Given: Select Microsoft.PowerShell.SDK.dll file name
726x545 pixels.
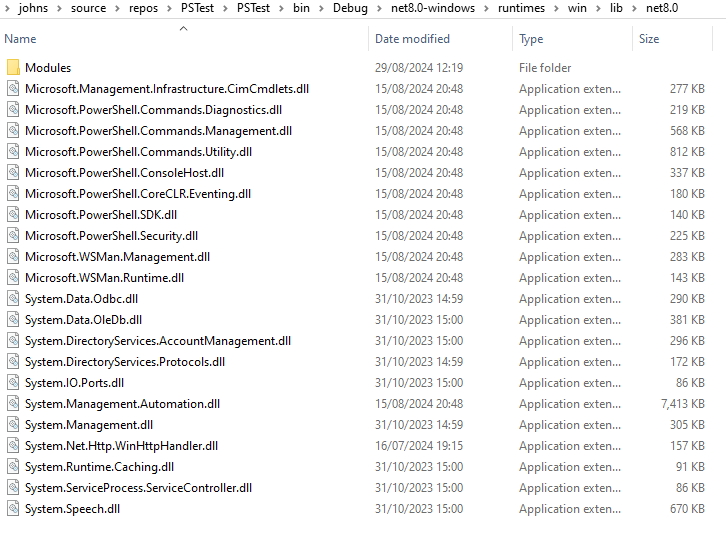Looking at the screenshot, I should click(101, 214).
